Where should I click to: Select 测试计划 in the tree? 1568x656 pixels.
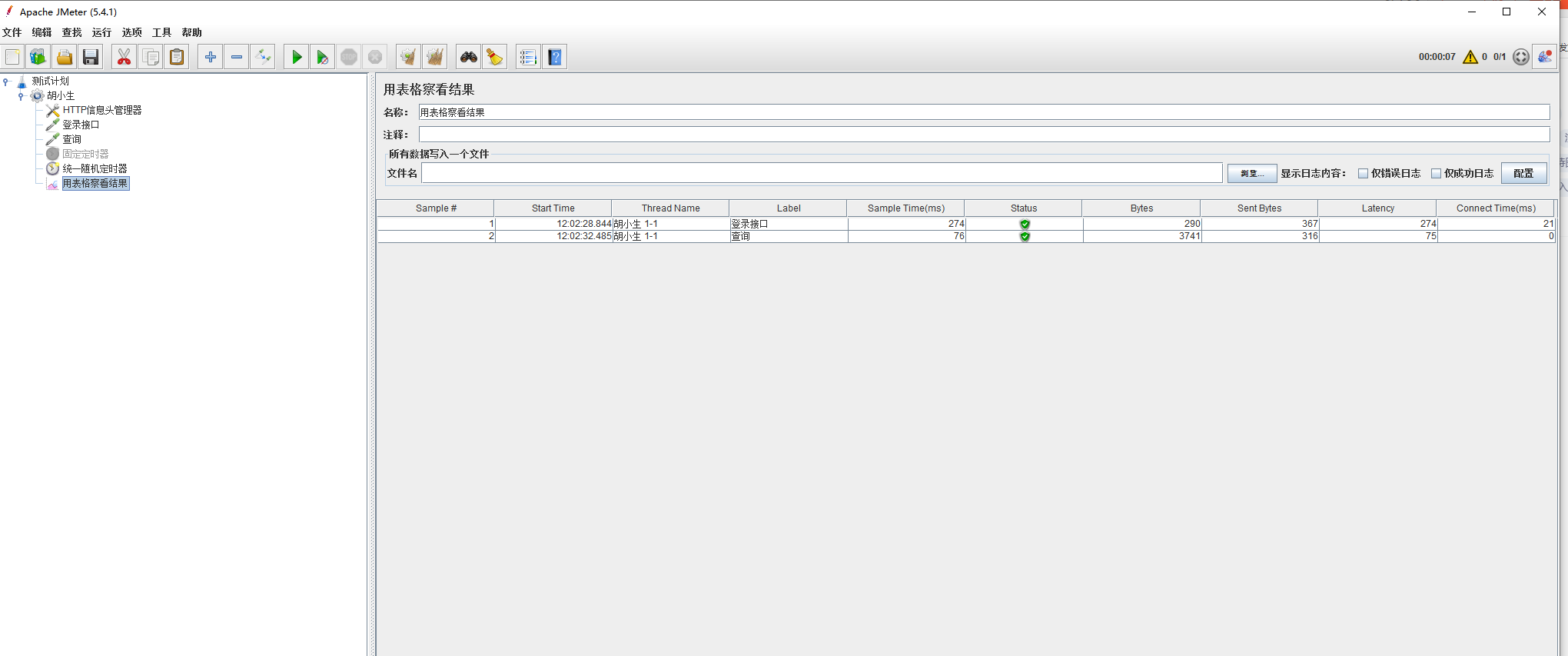[x=50, y=81]
